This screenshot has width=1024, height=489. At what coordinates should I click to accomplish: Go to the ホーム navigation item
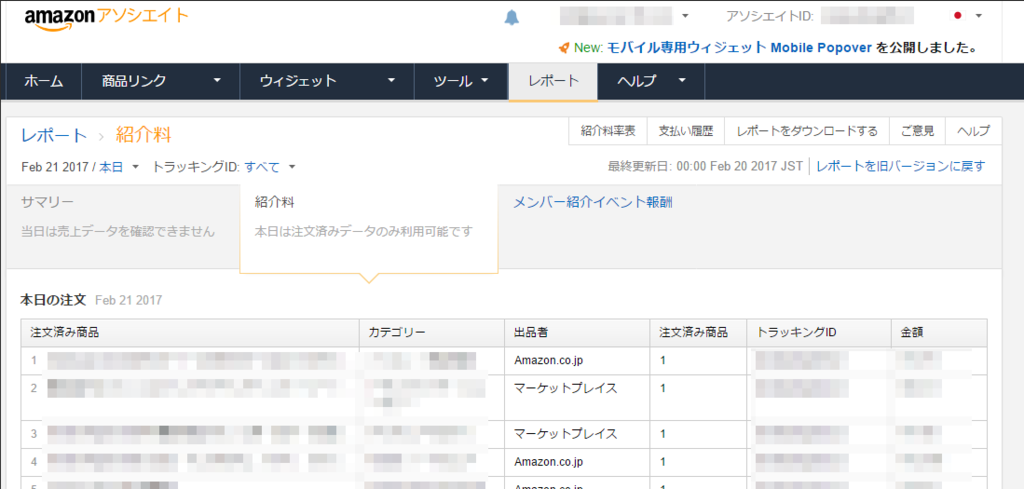(x=44, y=82)
